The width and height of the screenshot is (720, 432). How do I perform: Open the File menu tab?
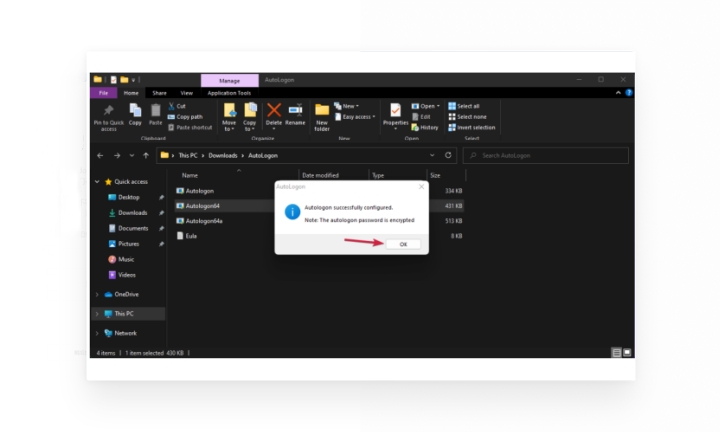[103, 93]
